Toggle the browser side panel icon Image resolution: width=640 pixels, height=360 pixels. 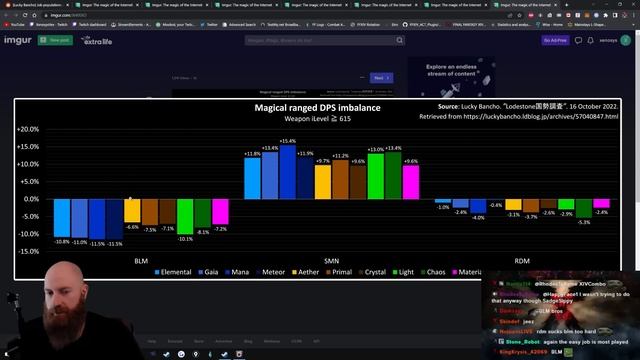point(615,15)
